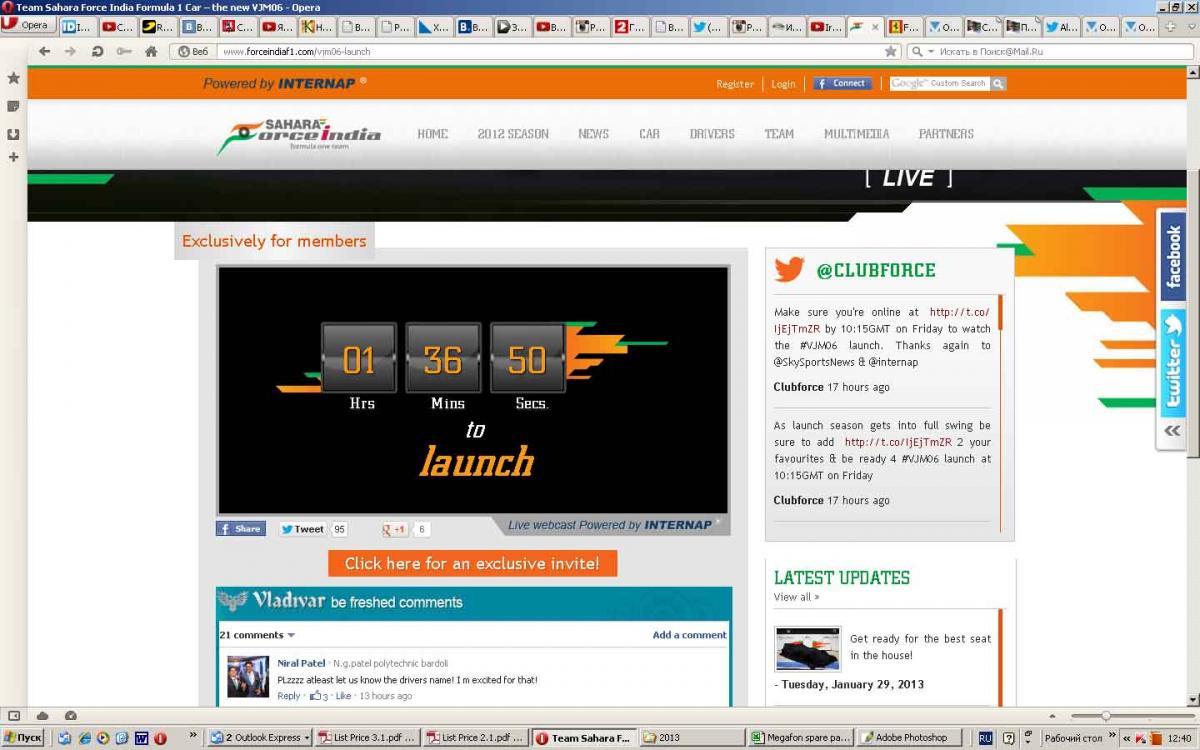Open the search engine dropdown arrow
The height and width of the screenshot is (750, 1200).
(x=930, y=51)
